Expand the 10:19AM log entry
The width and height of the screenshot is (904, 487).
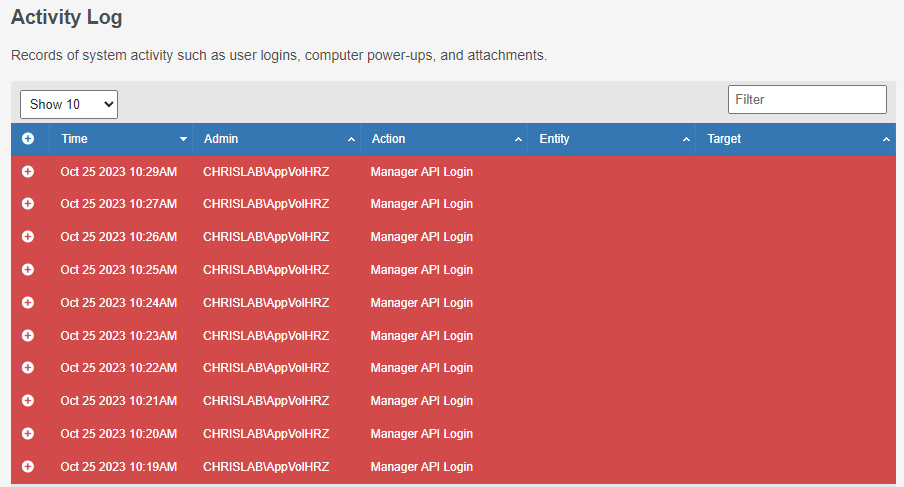[x=28, y=467]
